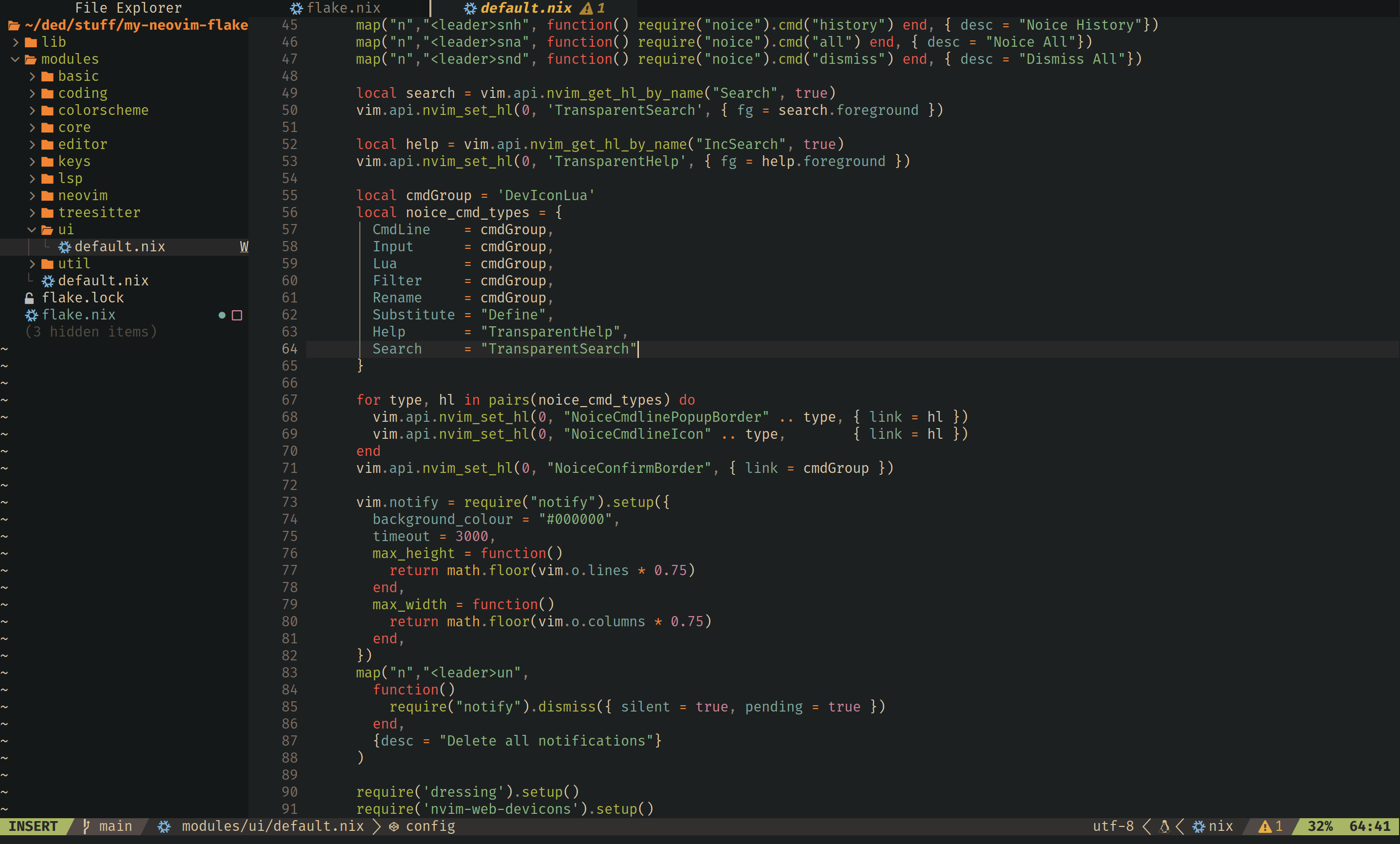Click the W diagnostic marker on default.nix
Viewport: 1400px width, 844px height.
[x=244, y=246]
